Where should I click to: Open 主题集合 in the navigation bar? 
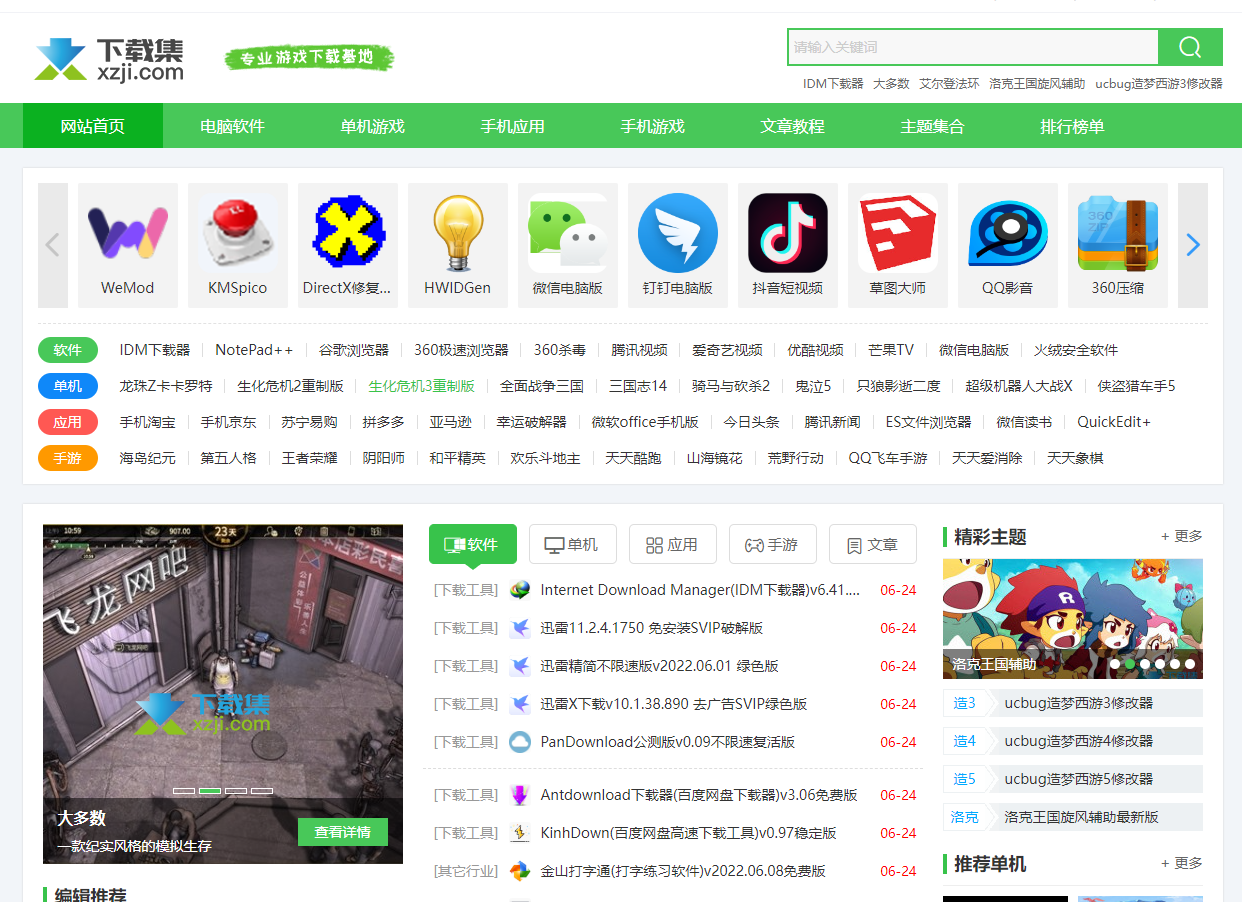pyautogui.click(x=933, y=126)
